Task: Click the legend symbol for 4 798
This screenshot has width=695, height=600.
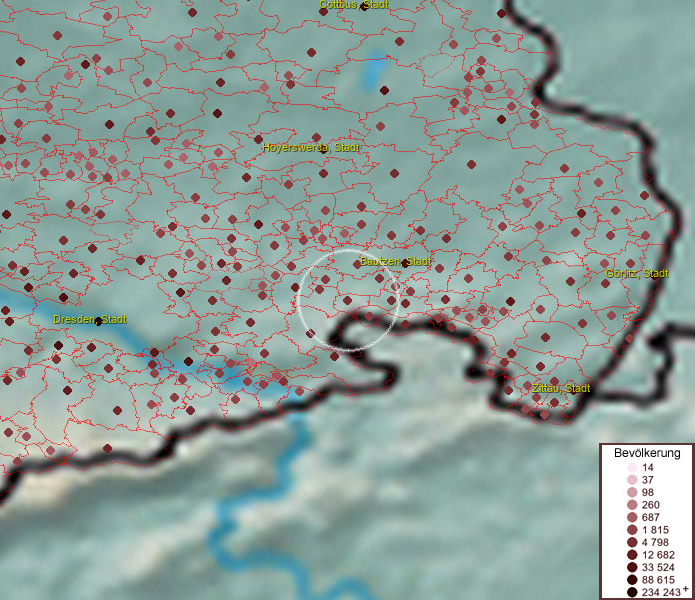Action: [x=632, y=542]
